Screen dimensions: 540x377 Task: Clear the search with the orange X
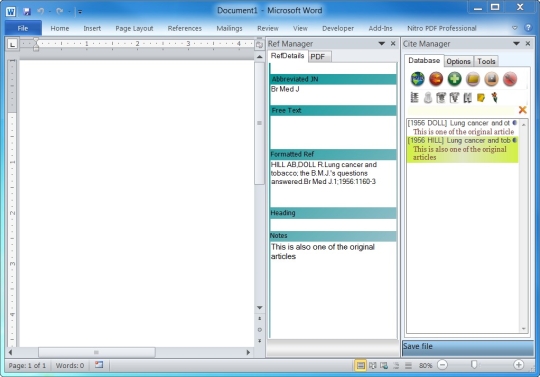(x=522, y=110)
